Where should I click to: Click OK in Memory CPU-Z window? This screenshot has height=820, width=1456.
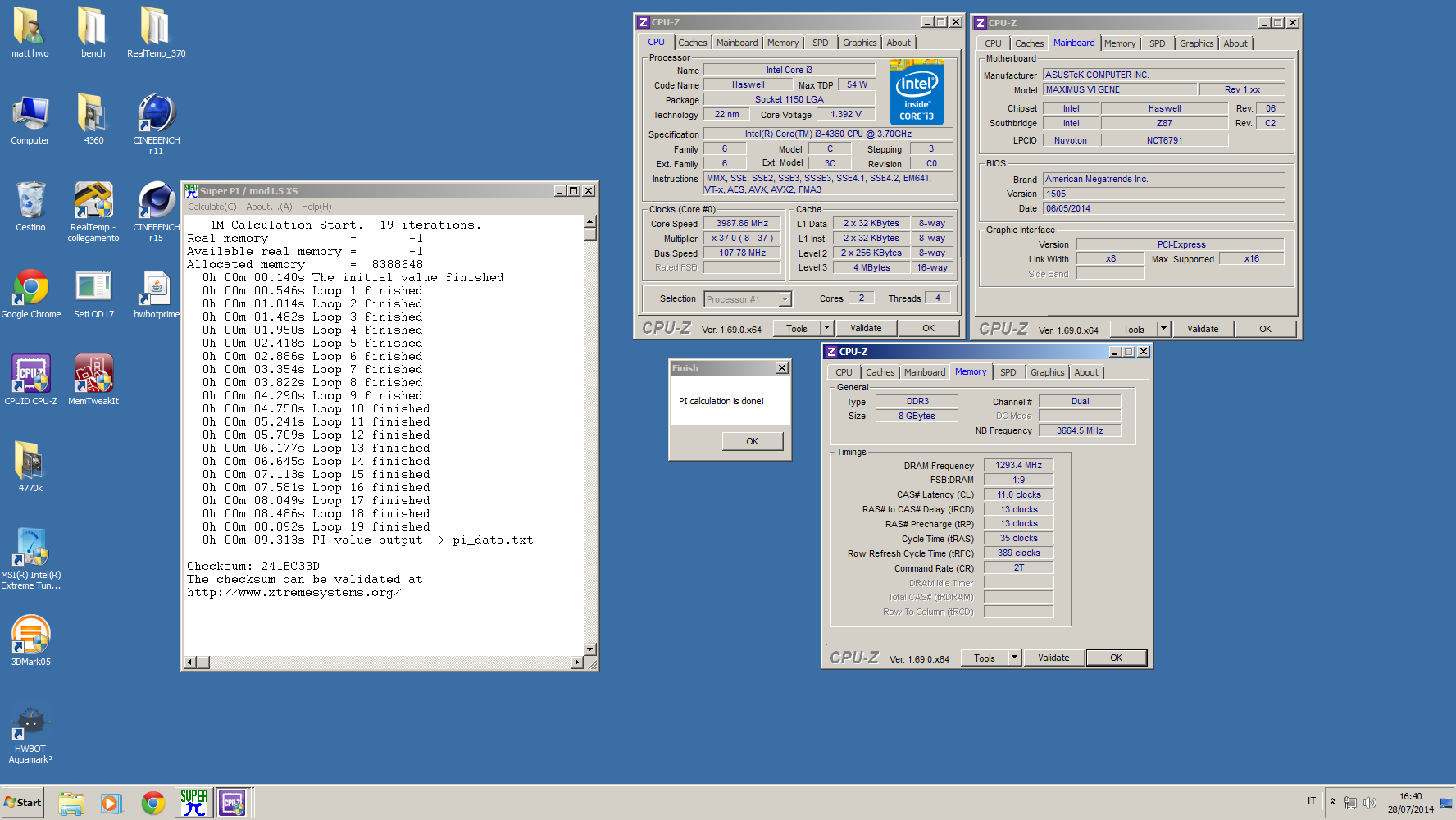pyautogui.click(x=1116, y=658)
